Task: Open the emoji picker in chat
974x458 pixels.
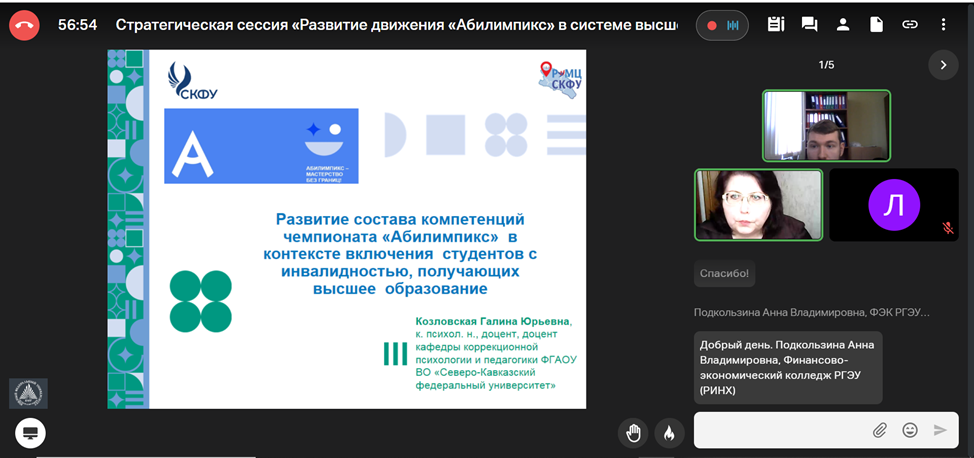Action: pos(910,430)
